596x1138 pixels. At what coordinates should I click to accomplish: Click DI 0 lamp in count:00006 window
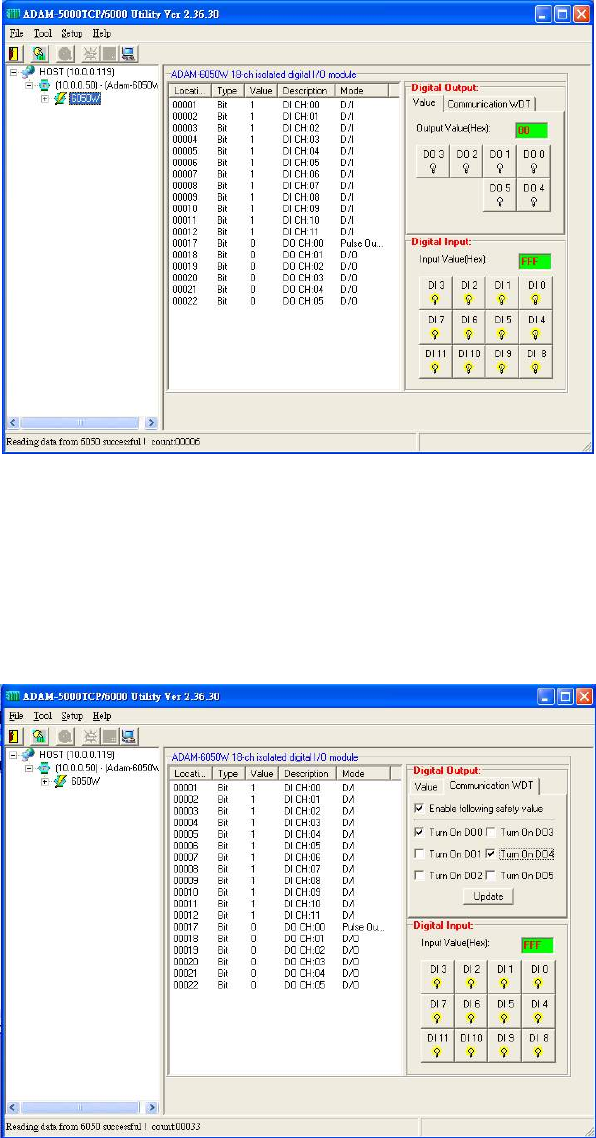click(x=536, y=292)
